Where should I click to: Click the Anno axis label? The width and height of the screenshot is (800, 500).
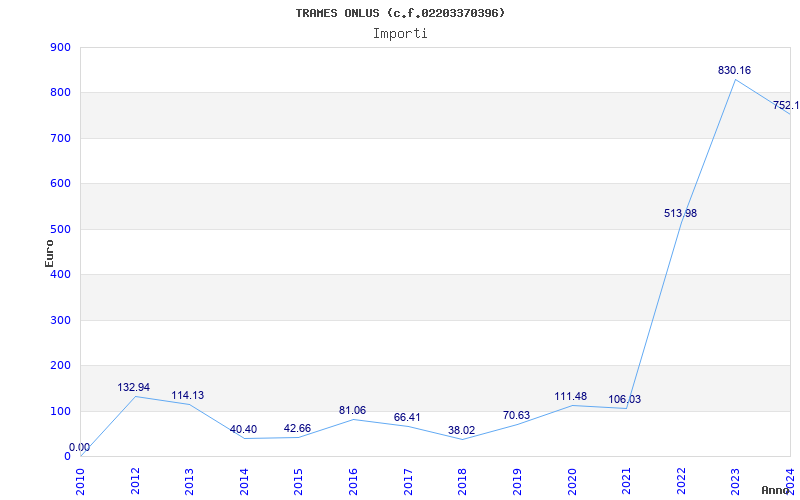tap(776, 490)
